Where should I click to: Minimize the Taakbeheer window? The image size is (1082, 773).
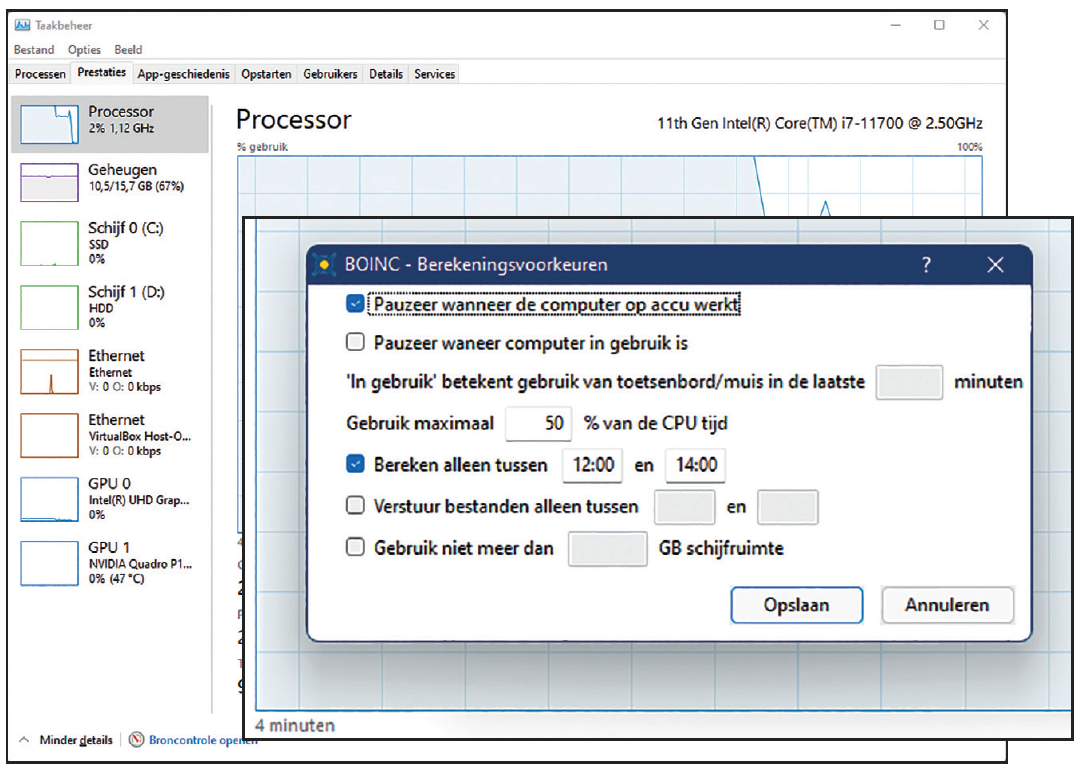coord(896,25)
